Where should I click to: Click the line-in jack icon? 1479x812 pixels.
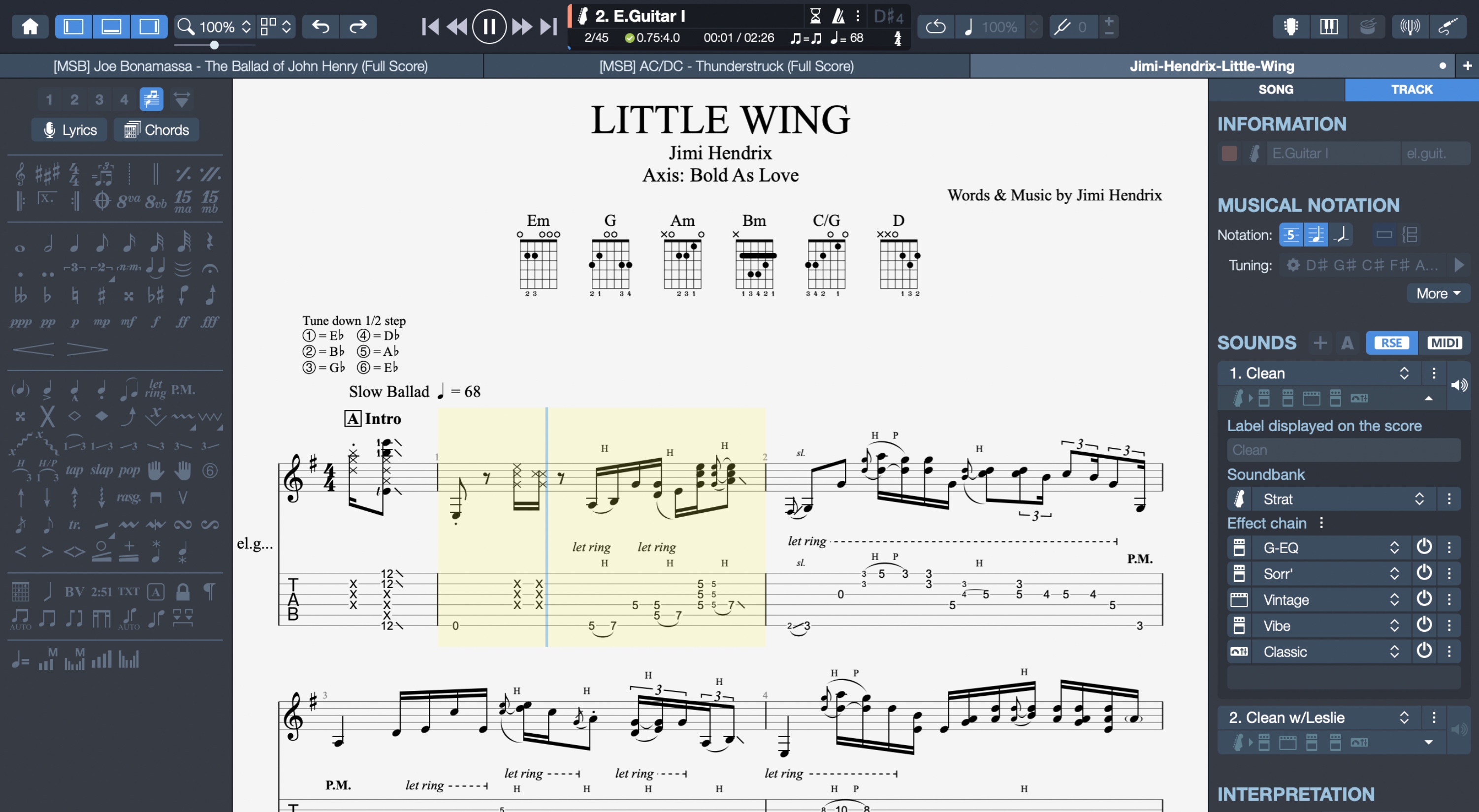tap(1448, 27)
